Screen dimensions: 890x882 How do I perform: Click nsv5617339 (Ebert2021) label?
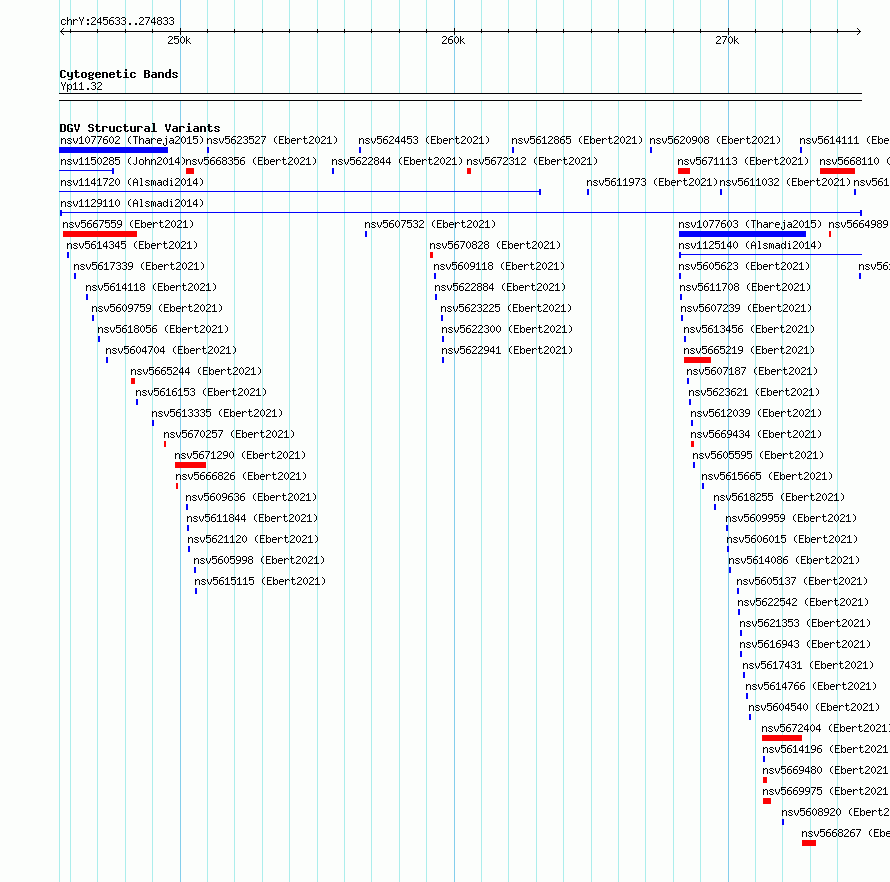[x=139, y=266]
